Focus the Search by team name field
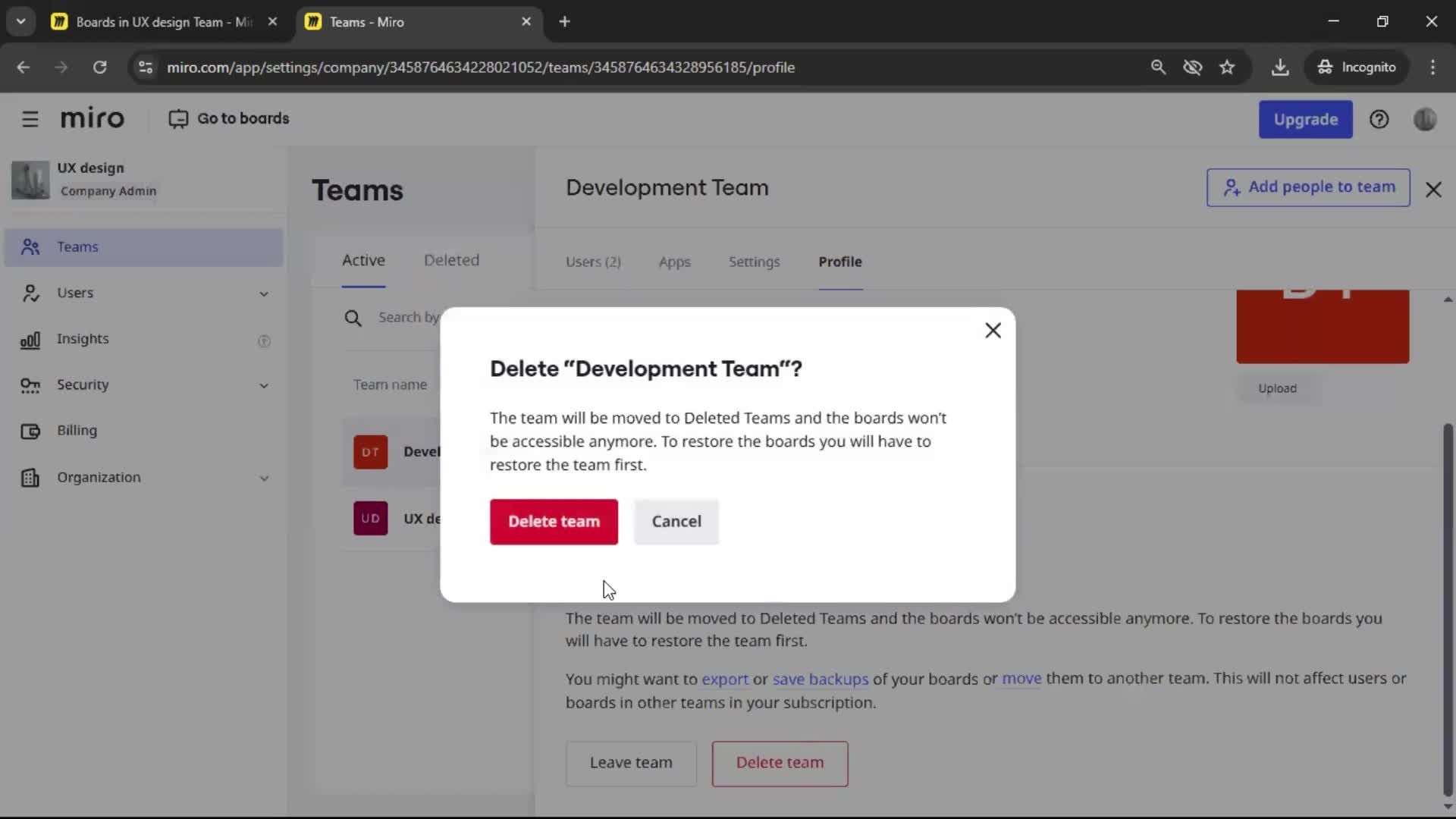 tap(409, 318)
